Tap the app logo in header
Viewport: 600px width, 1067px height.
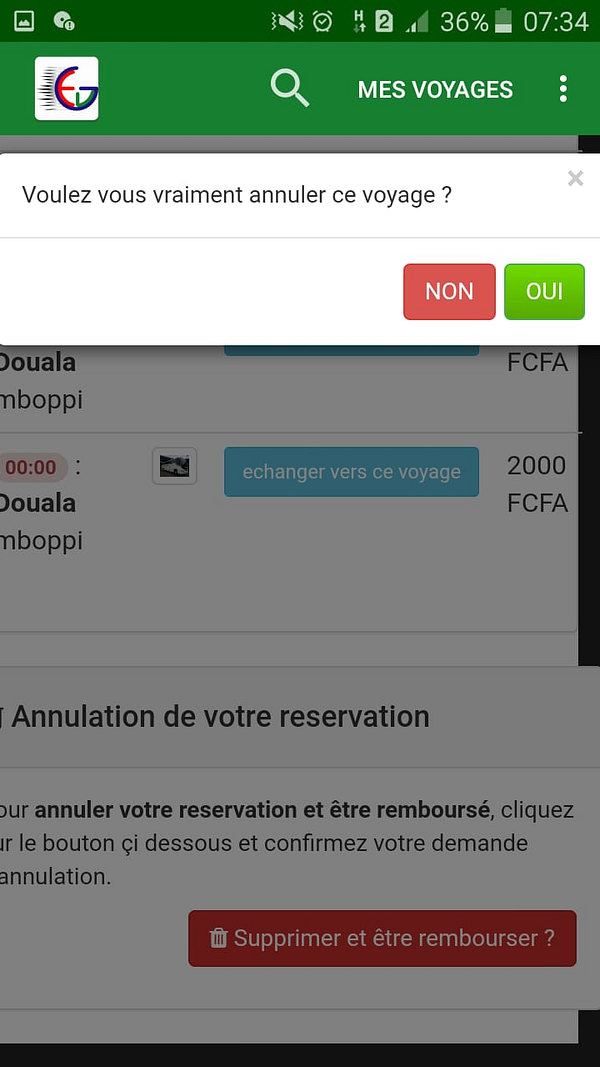(67, 88)
